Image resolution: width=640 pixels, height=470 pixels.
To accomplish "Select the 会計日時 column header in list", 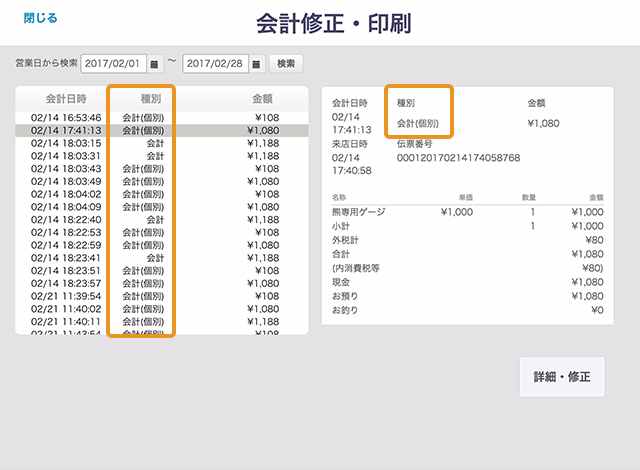I will coord(66,99).
